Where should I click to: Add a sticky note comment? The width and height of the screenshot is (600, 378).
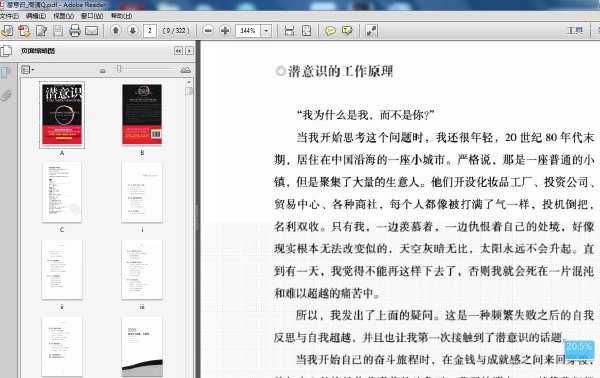click(330, 31)
